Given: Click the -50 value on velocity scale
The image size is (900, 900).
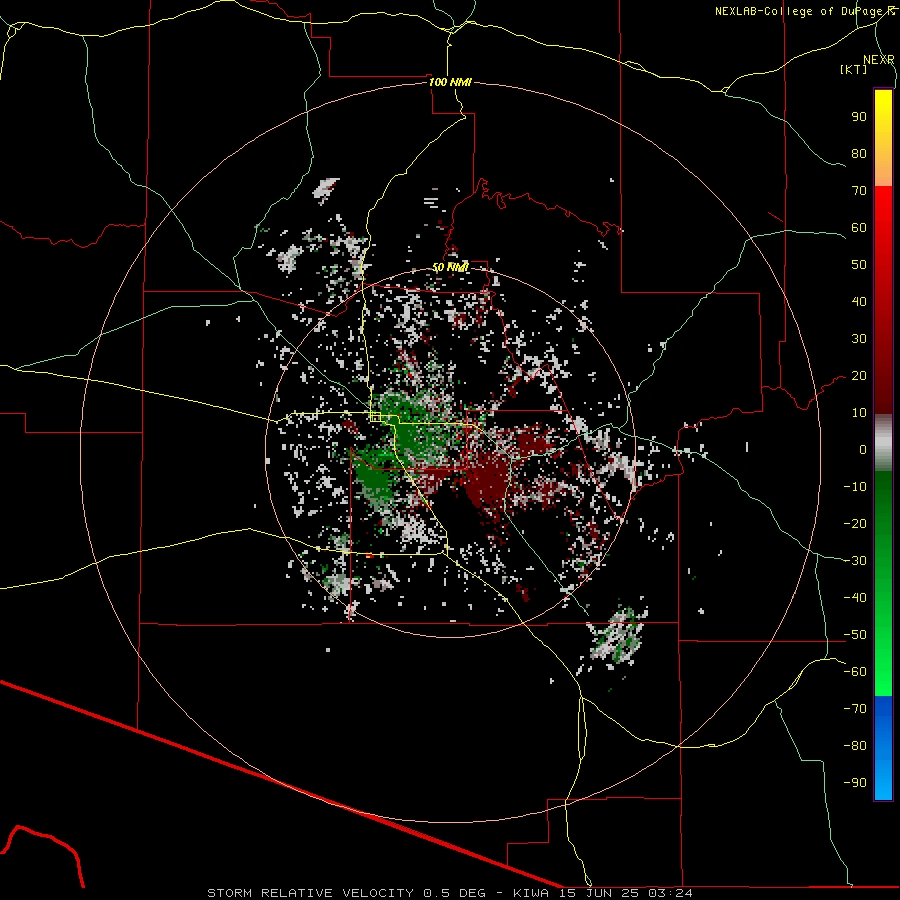Looking at the screenshot, I should [855, 635].
